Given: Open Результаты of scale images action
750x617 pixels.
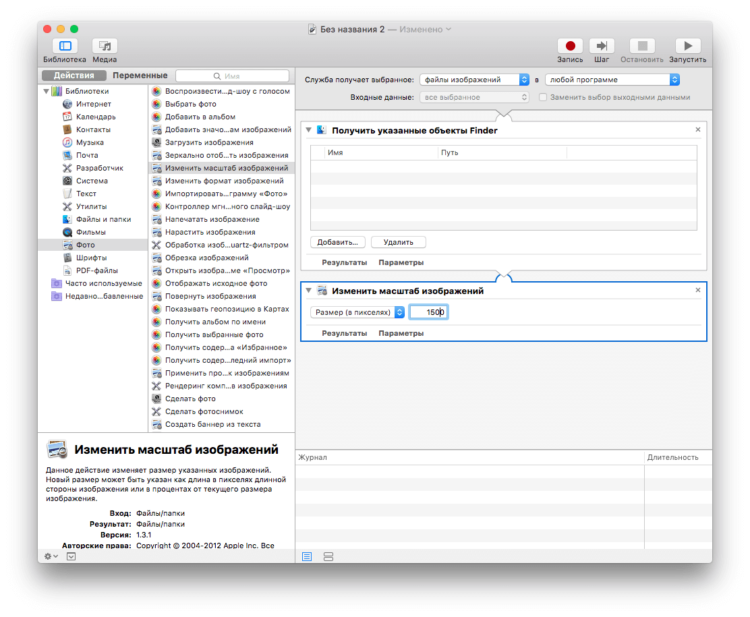Looking at the screenshot, I should coord(344,333).
